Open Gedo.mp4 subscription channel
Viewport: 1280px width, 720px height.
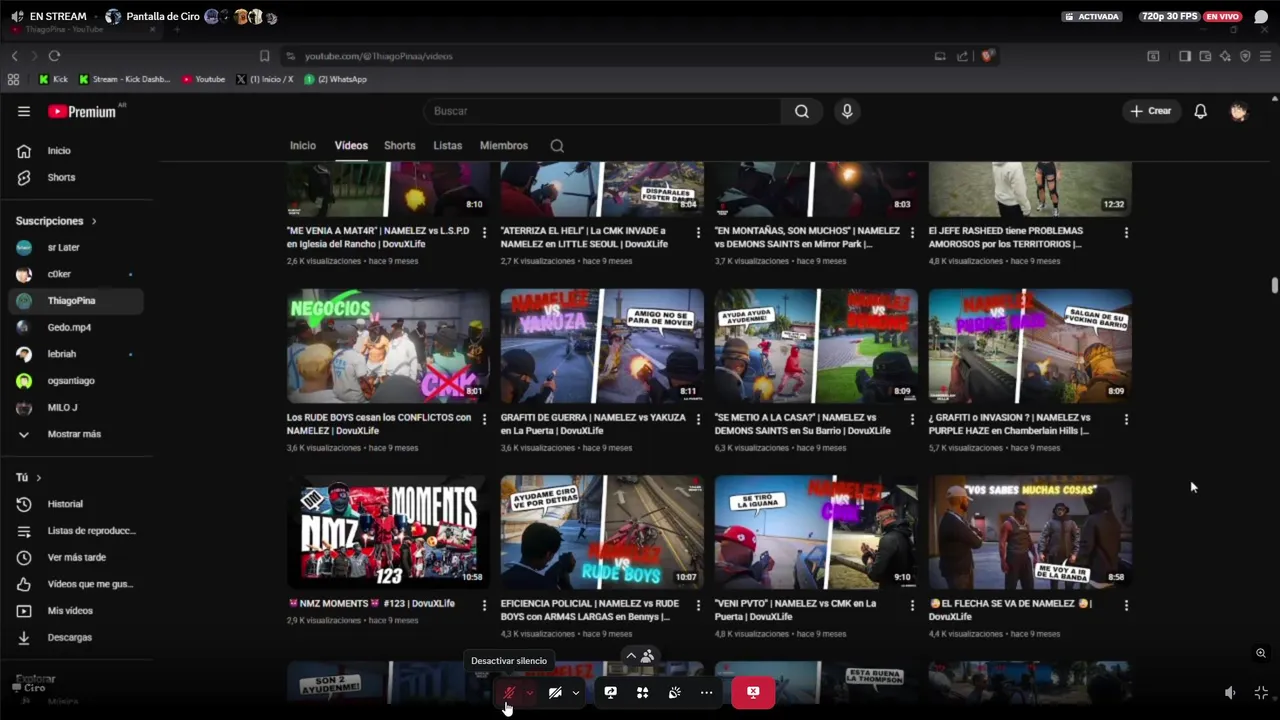[x=76, y=327]
